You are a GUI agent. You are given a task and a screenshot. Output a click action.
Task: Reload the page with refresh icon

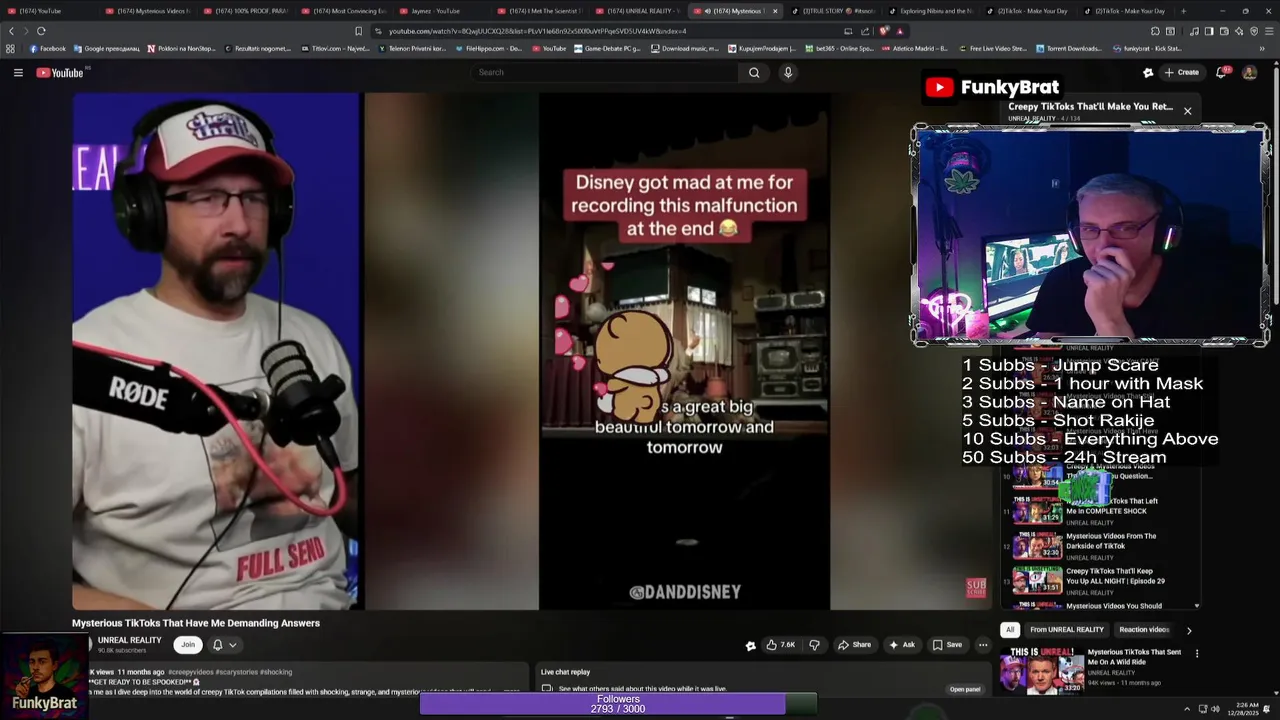(41, 31)
